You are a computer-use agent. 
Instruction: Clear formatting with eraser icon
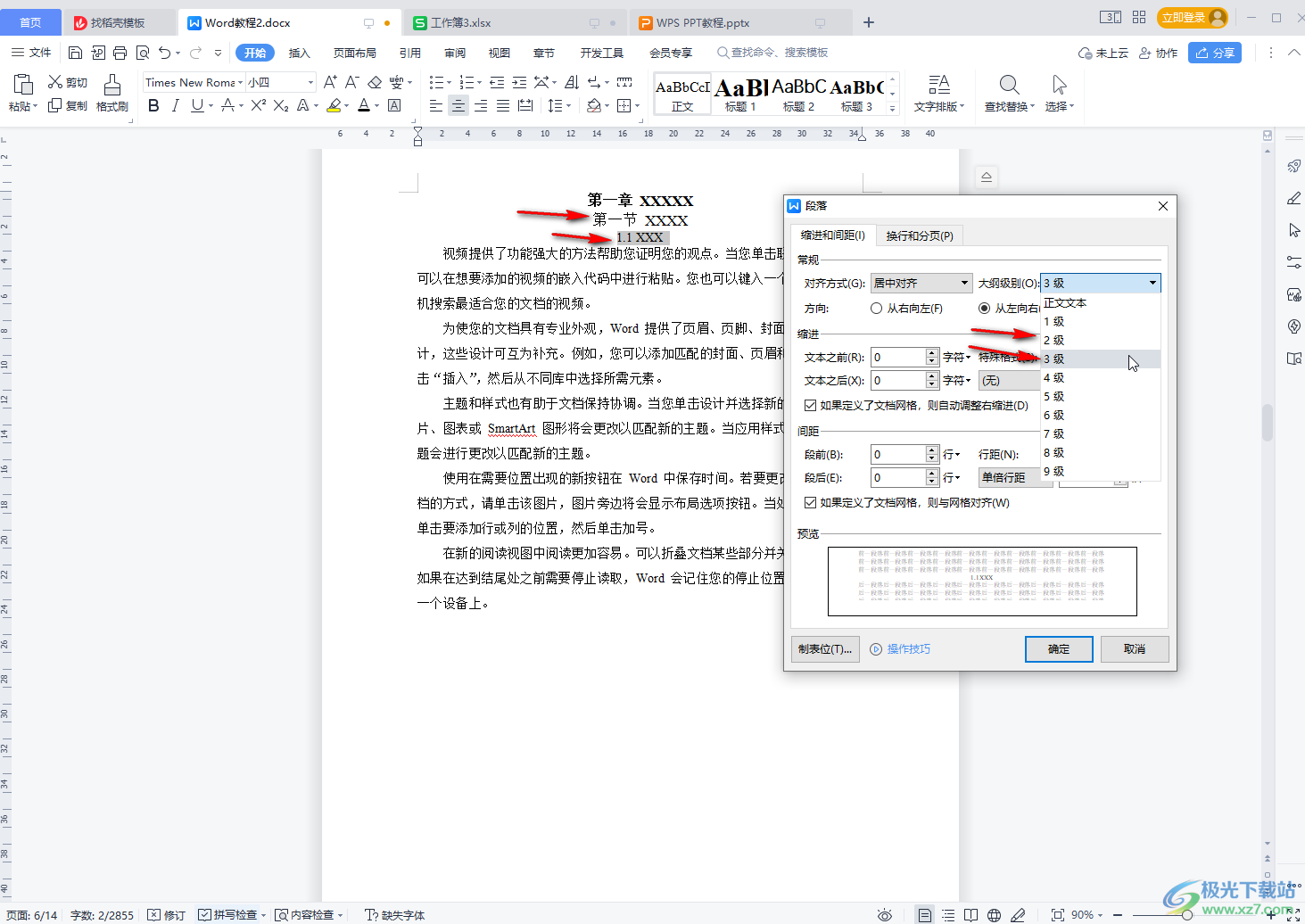(x=375, y=82)
